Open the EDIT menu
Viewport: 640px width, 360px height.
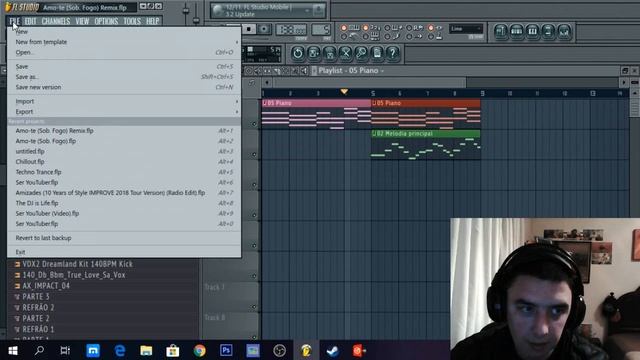click(x=30, y=21)
